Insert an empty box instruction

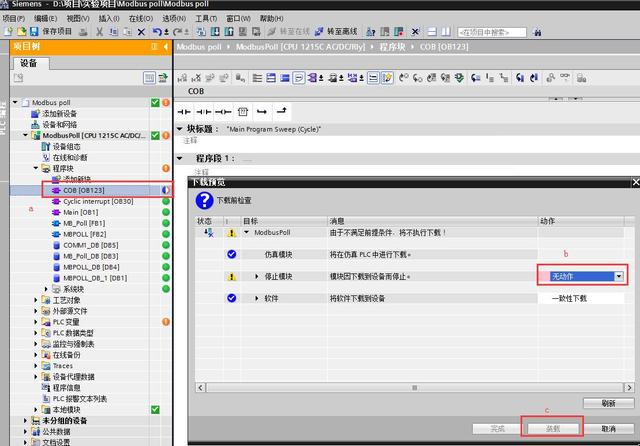242,111
